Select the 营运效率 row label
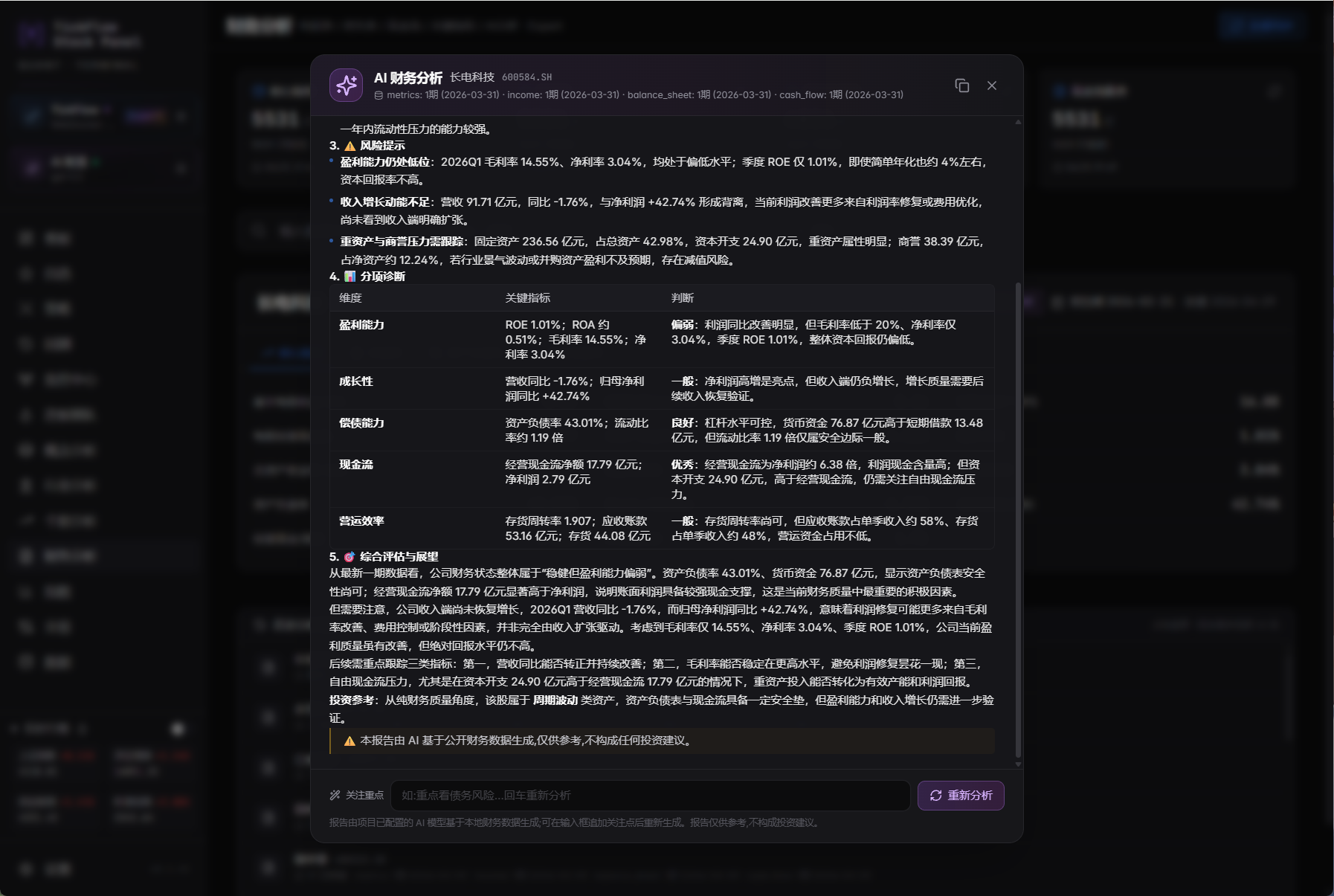This screenshot has width=1334, height=896. 361,521
